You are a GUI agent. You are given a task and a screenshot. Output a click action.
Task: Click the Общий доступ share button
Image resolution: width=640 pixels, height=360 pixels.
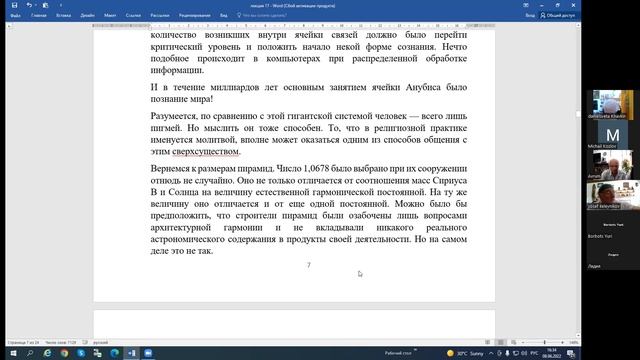558,16
